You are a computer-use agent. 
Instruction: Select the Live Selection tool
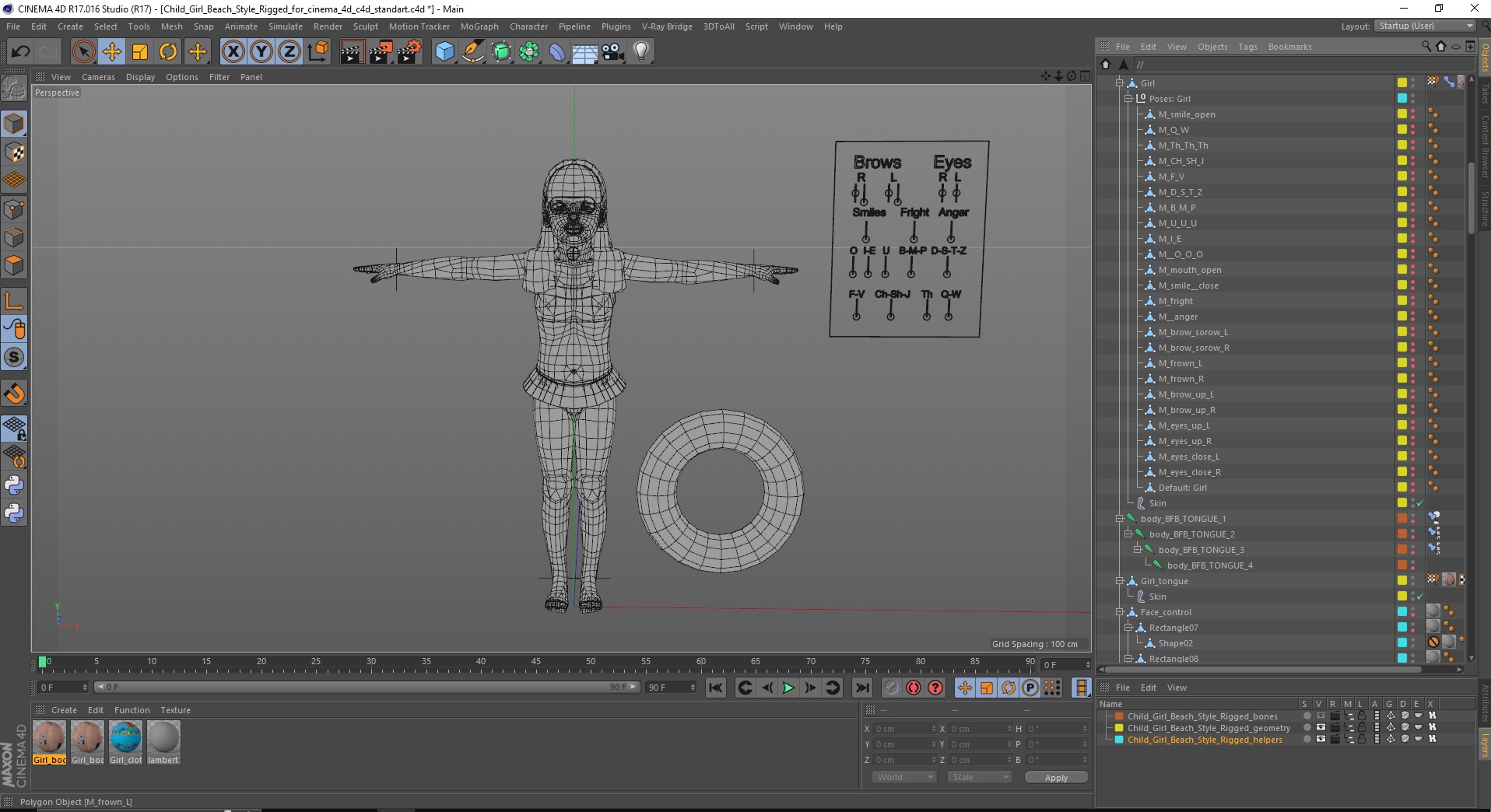pos(83,52)
